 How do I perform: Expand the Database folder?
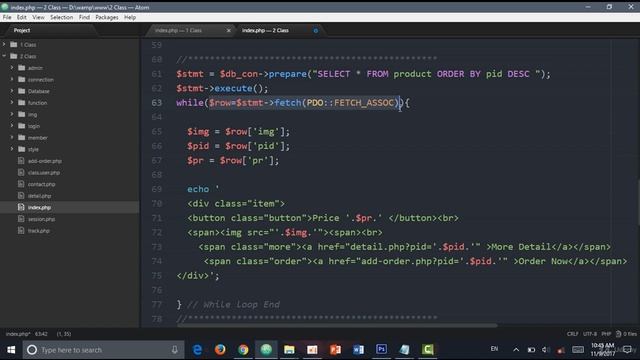tap(12, 91)
